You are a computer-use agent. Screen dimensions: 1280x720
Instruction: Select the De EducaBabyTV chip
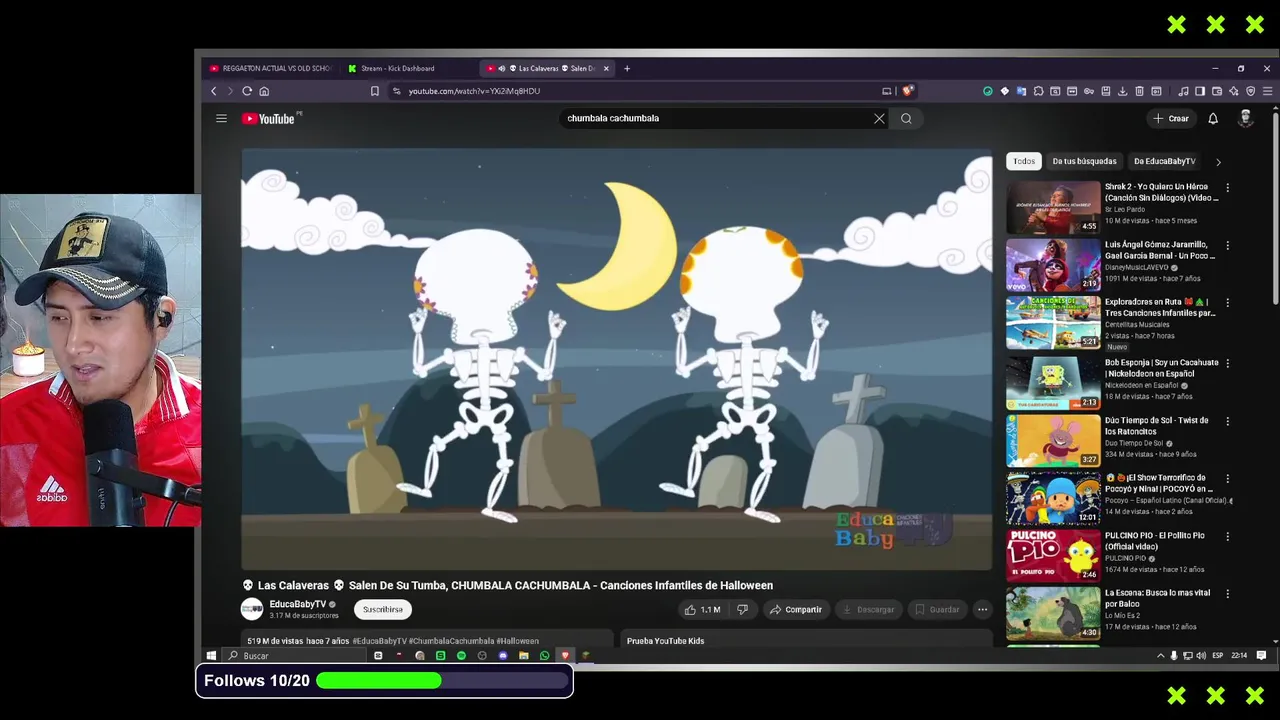click(1164, 161)
